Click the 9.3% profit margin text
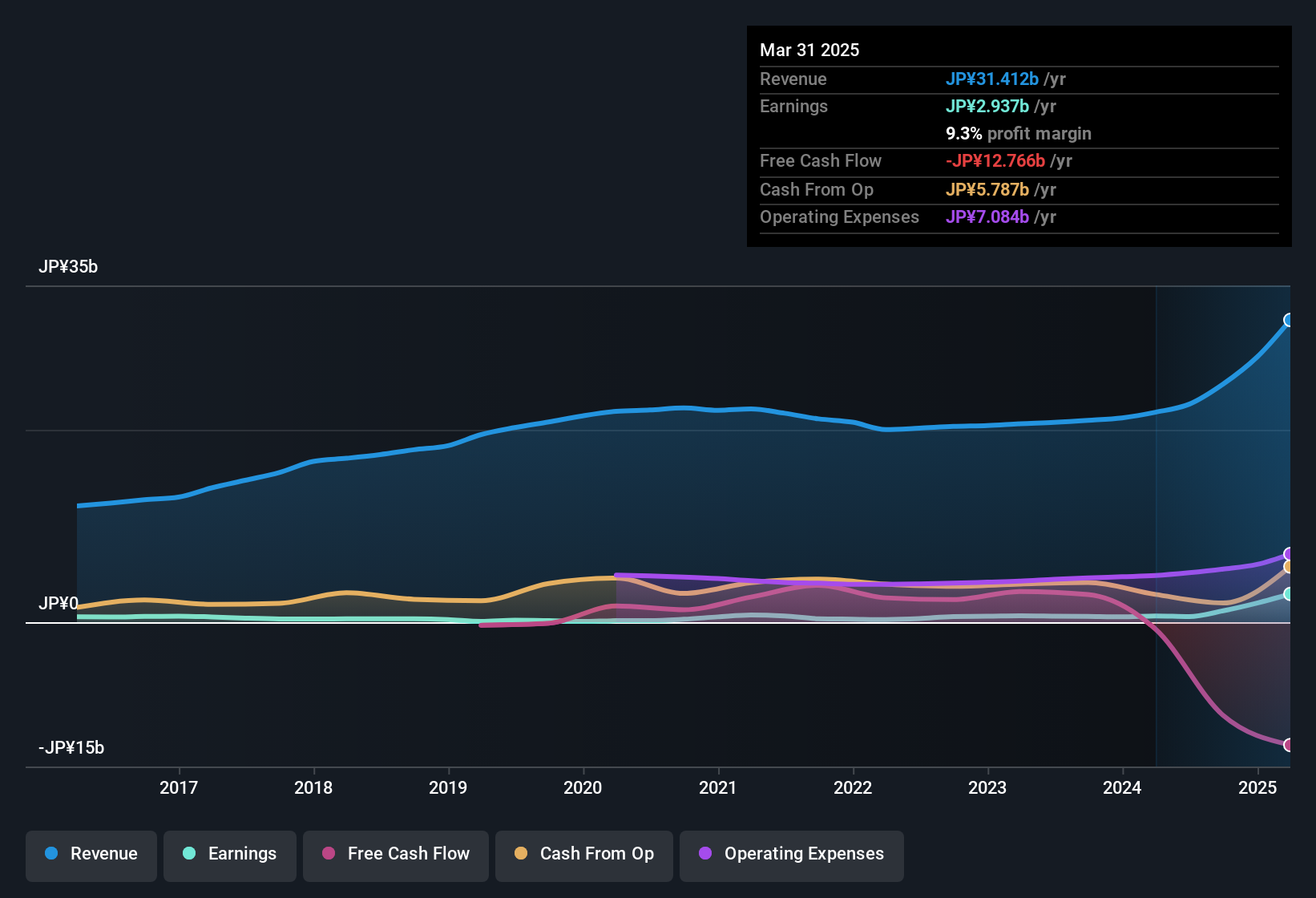 point(1019,134)
